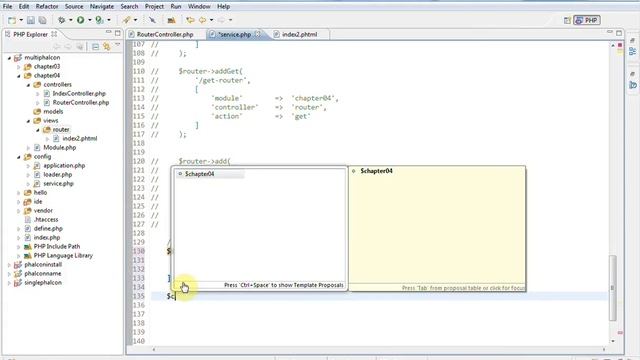Open the Source menu
Viewport: 640px width, 360px height.
coord(74,7)
